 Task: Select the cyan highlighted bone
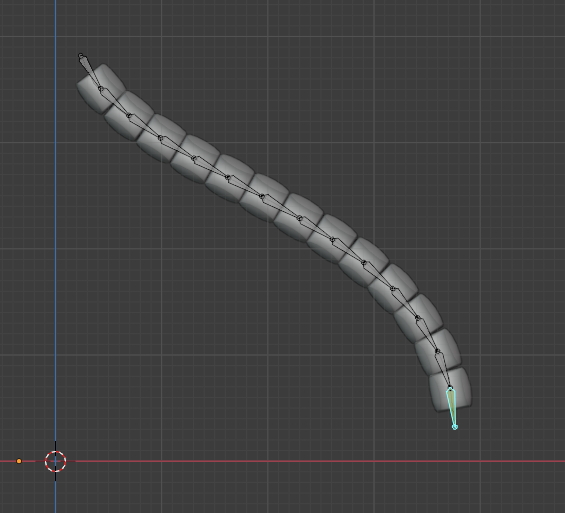click(x=451, y=407)
